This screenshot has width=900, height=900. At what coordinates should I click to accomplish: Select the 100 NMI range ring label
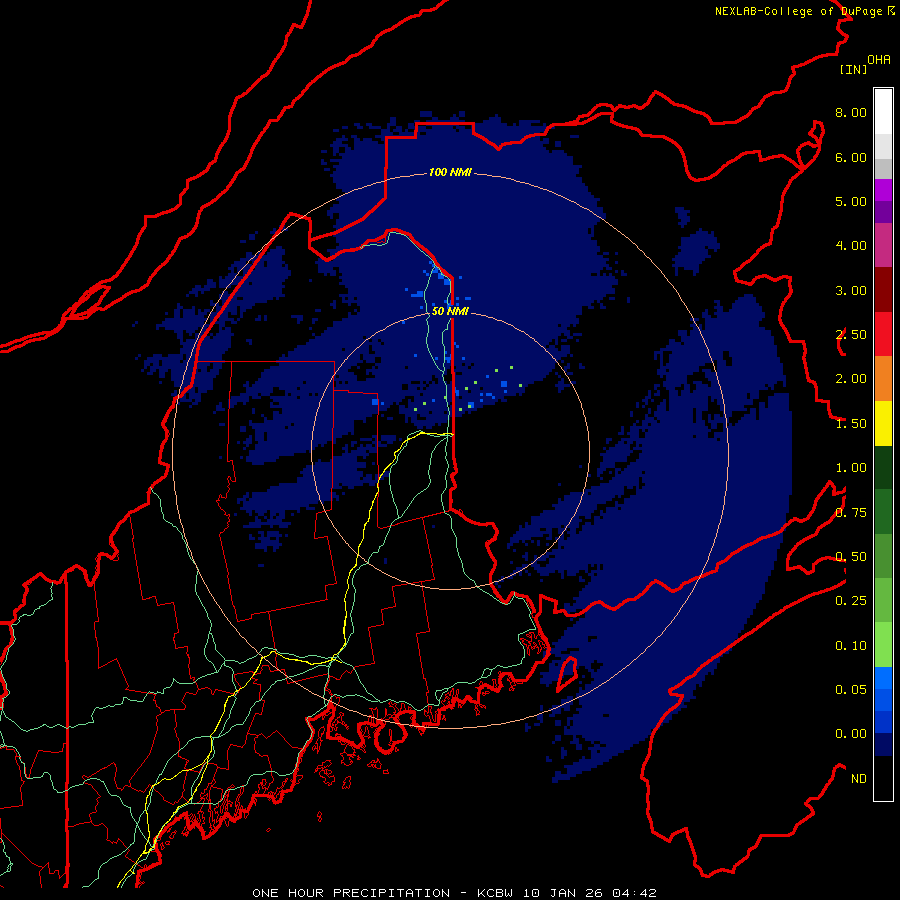450,172
